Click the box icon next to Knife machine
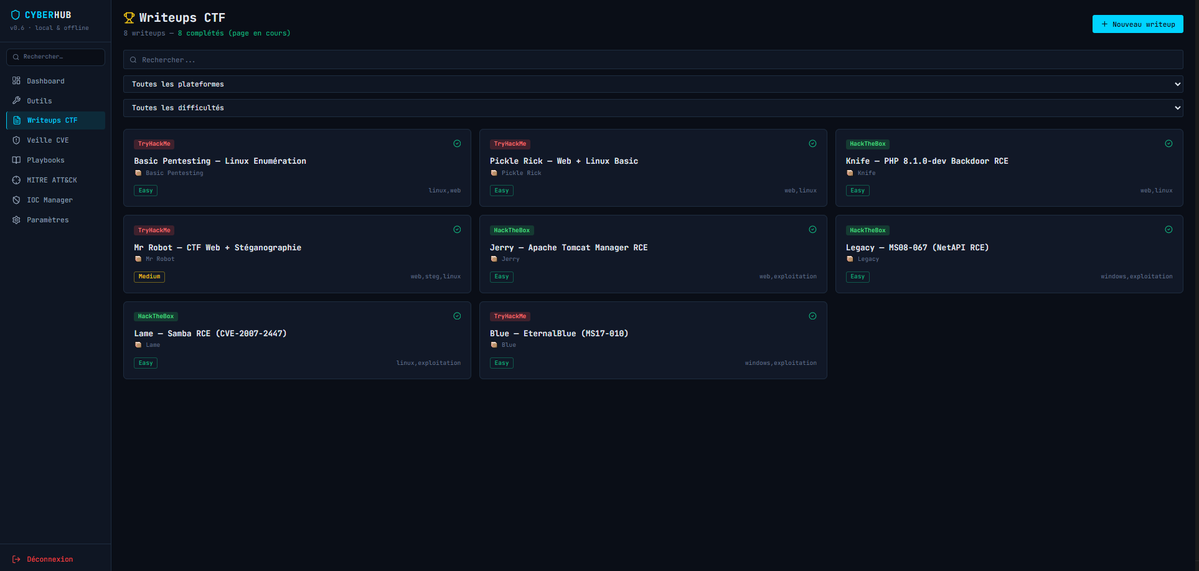Viewport: 1199px width, 571px height. pos(850,174)
